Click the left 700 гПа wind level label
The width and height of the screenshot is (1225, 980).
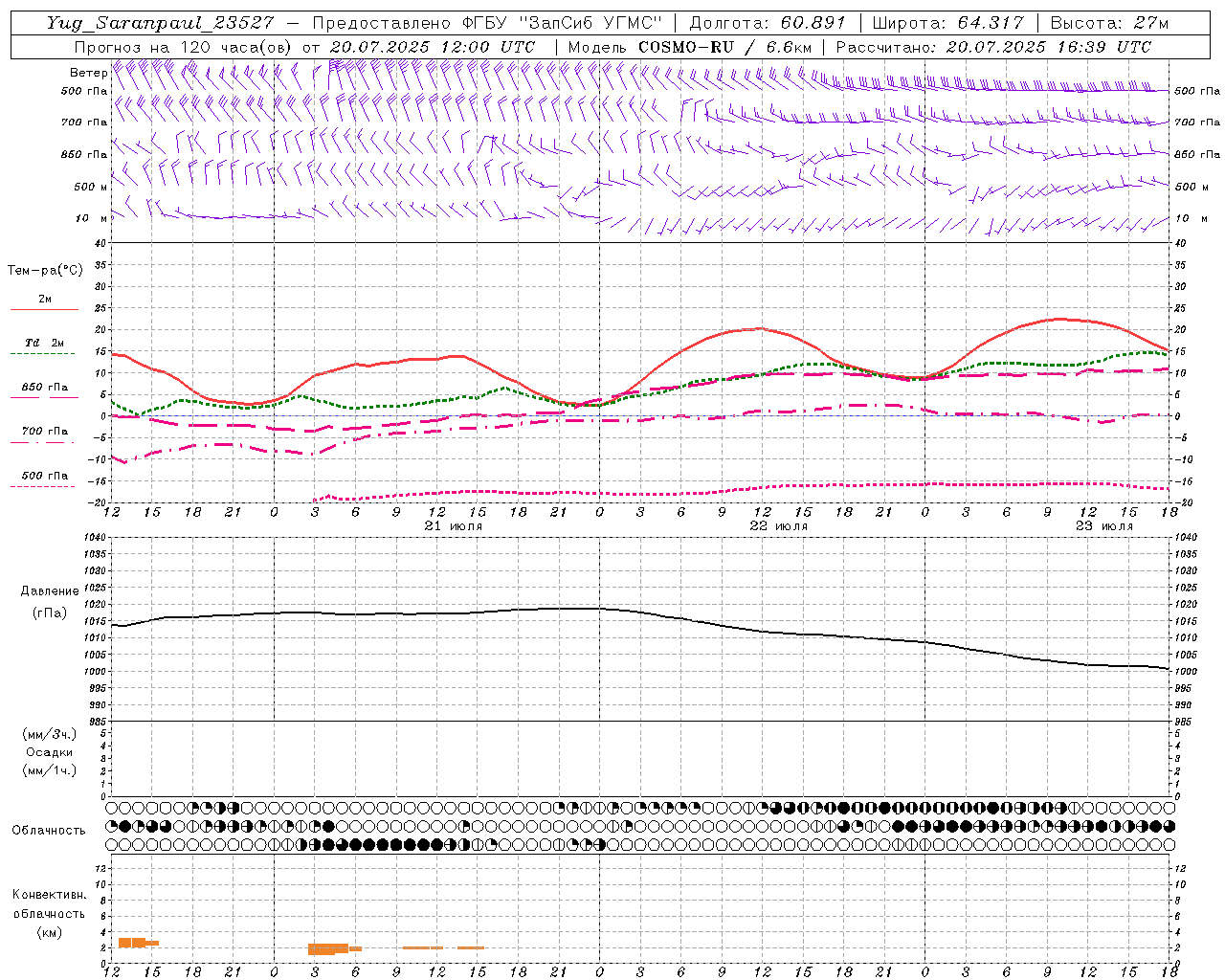(x=84, y=122)
